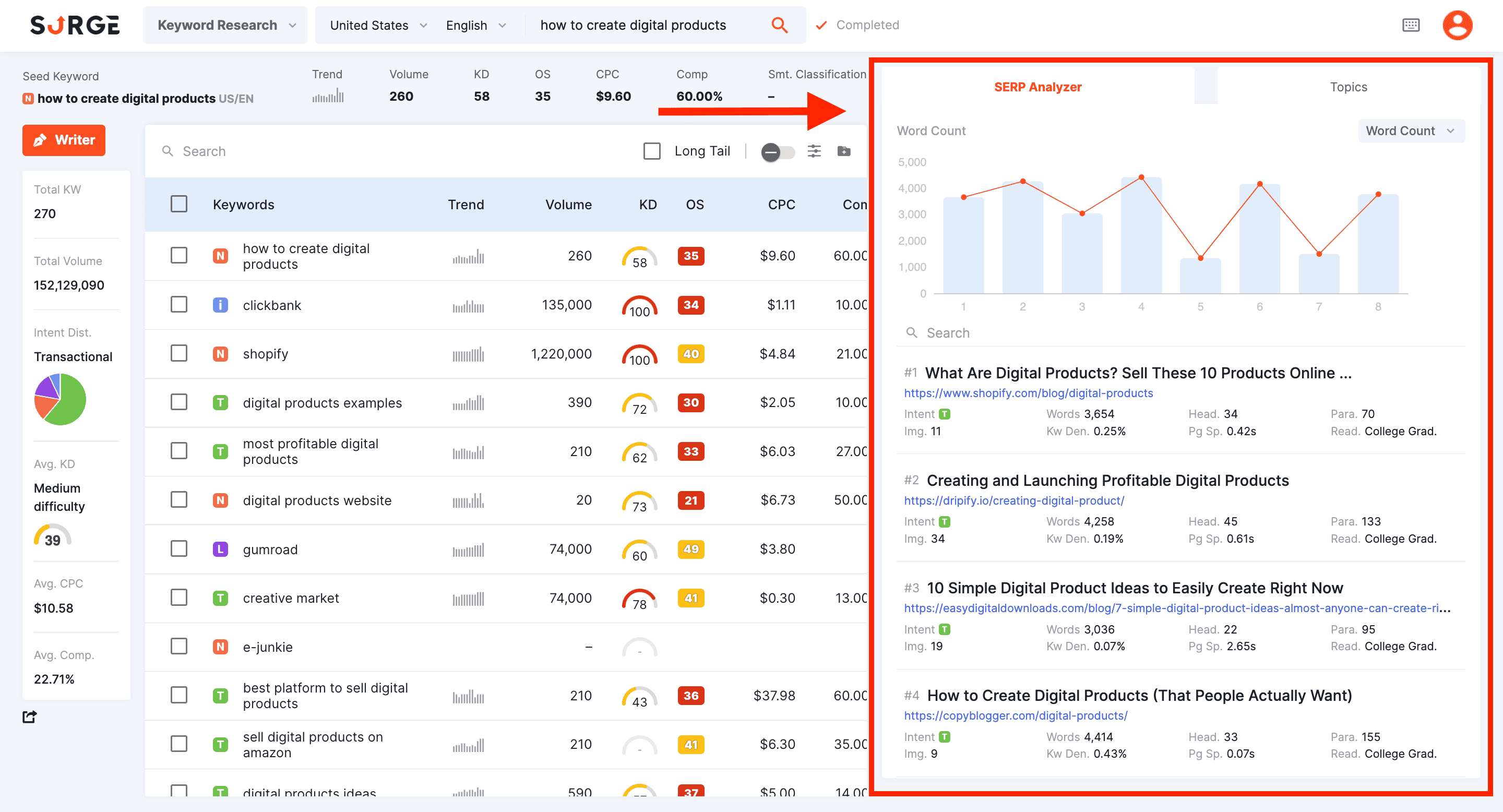Image resolution: width=1503 pixels, height=812 pixels.
Task: Open the United States country dropdown
Action: point(379,25)
